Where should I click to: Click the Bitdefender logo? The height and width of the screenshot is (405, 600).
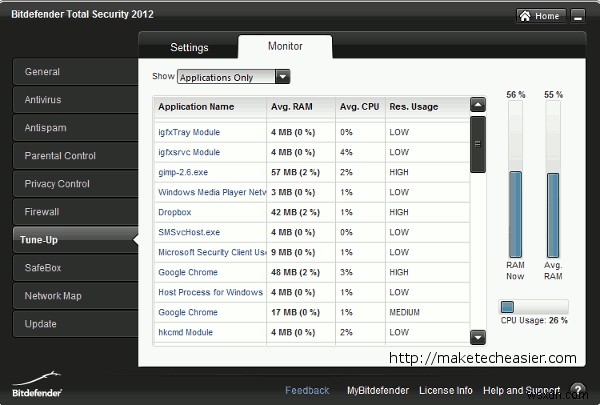tap(37, 384)
